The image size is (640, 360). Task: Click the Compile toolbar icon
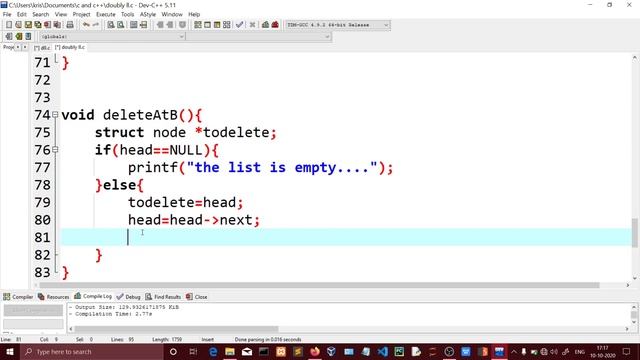tap(198, 25)
